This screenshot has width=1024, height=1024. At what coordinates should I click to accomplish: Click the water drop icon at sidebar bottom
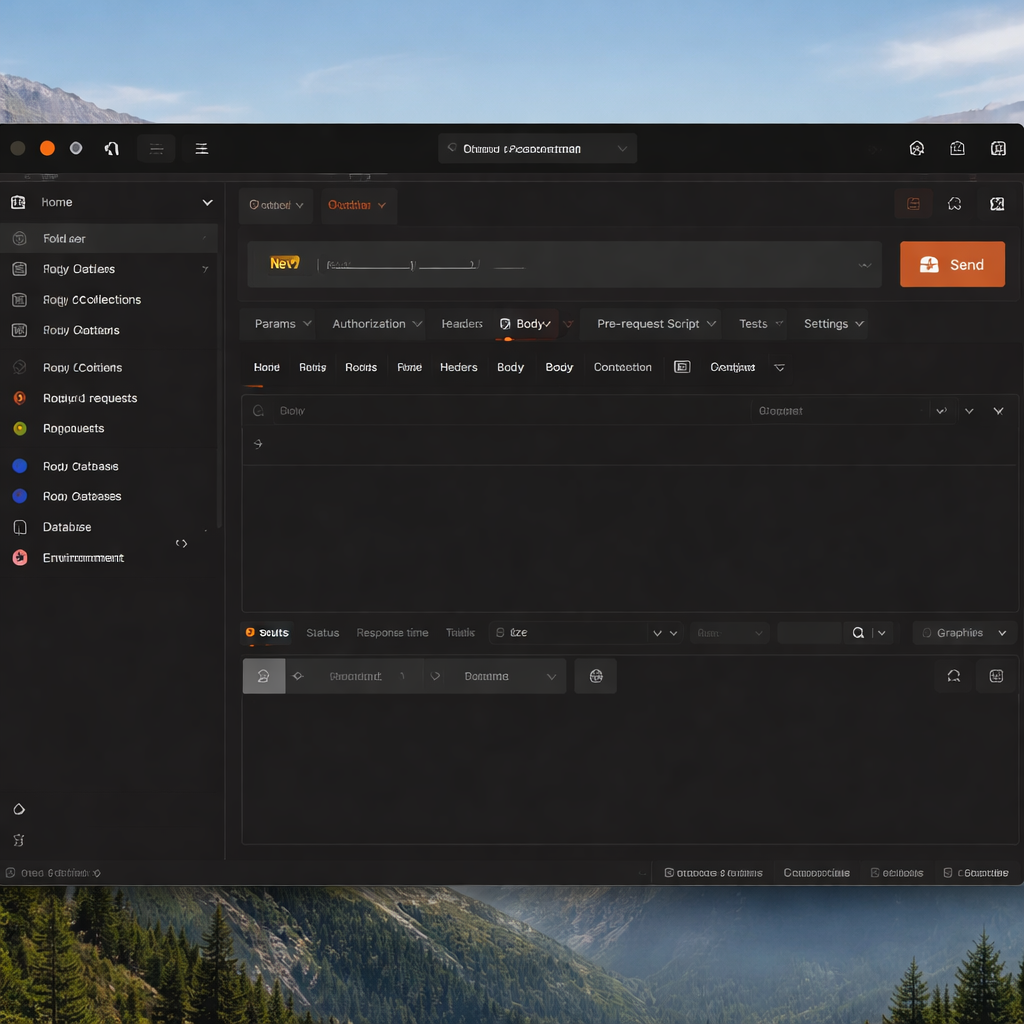(19, 809)
